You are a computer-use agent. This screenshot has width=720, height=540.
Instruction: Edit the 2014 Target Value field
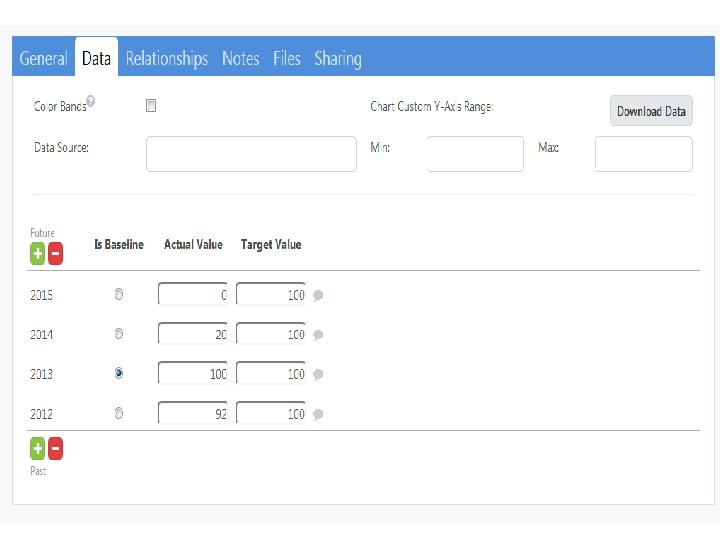(x=271, y=334)
